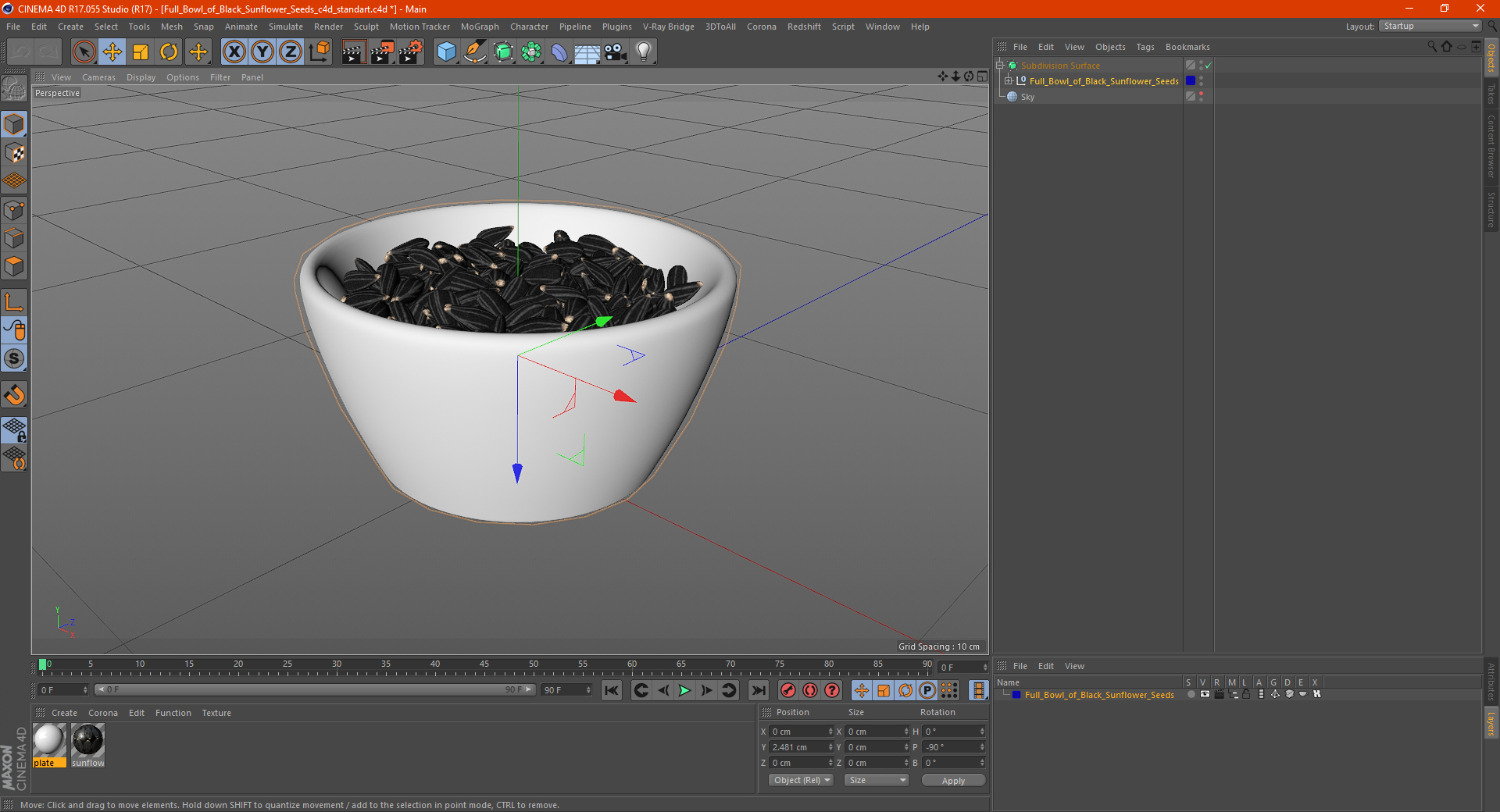Toggle layer solo for Full_Bowl layer
Viewport: 1500px width, 812px height.
pyautogui.click(x=1191, y=694)
